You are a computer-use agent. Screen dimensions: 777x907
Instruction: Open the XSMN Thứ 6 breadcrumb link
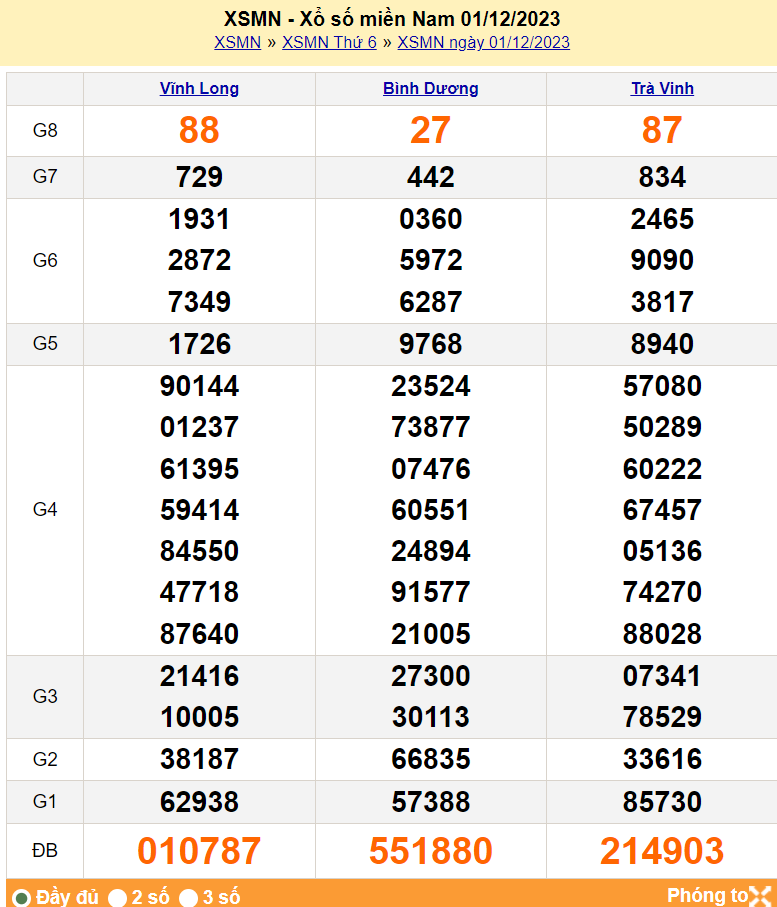coord(329,42)
